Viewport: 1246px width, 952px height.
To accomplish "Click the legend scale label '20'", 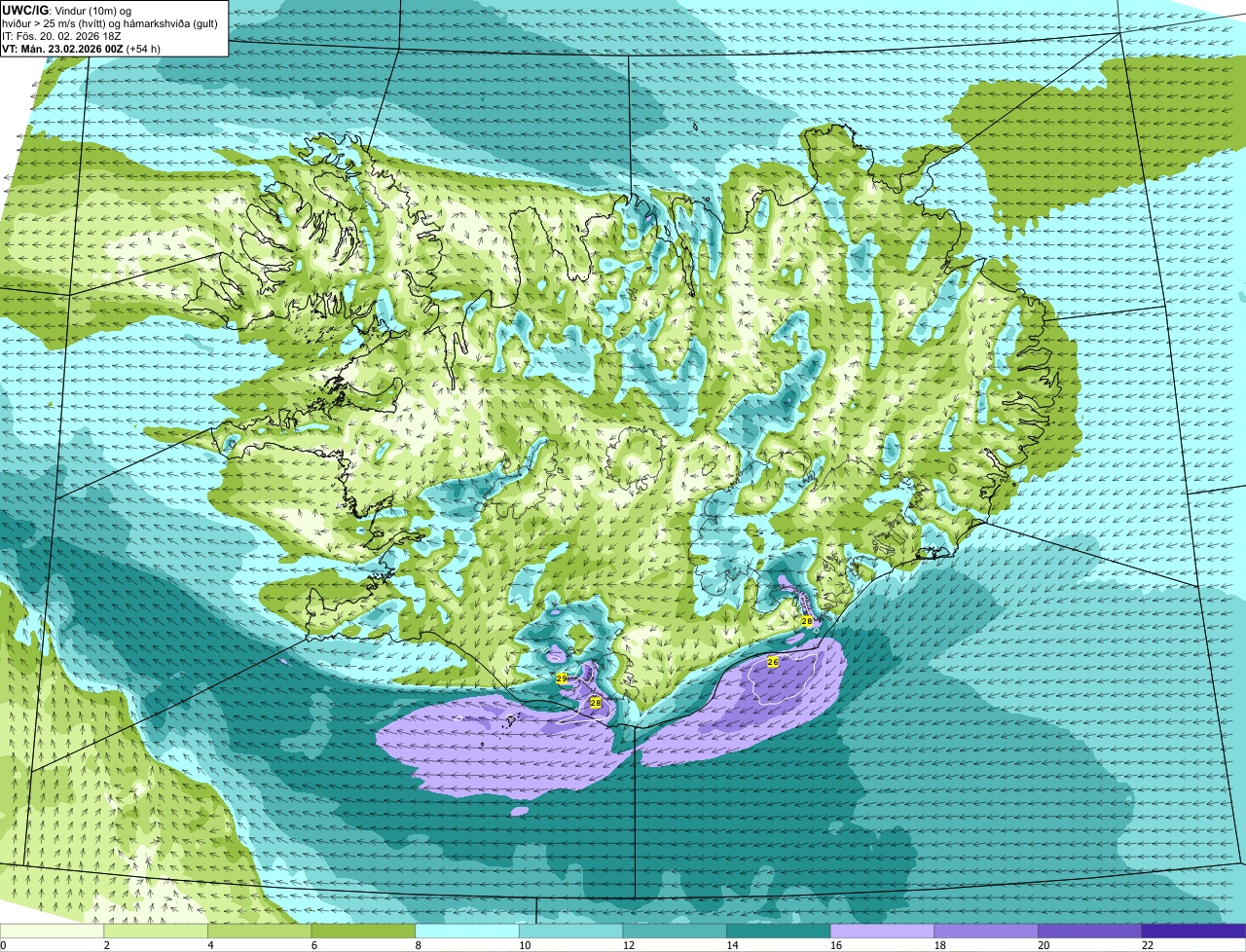I will coord(1044,945).
